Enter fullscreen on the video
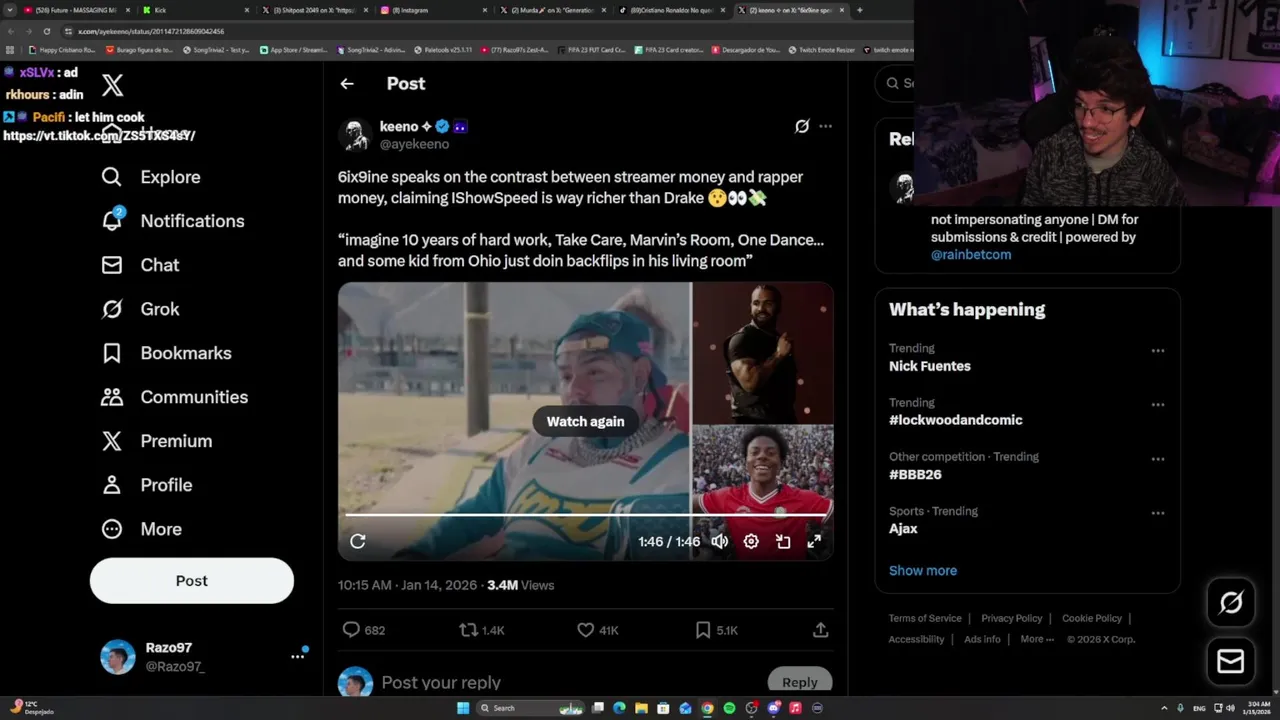1280x720 pixels. [814, 541]
